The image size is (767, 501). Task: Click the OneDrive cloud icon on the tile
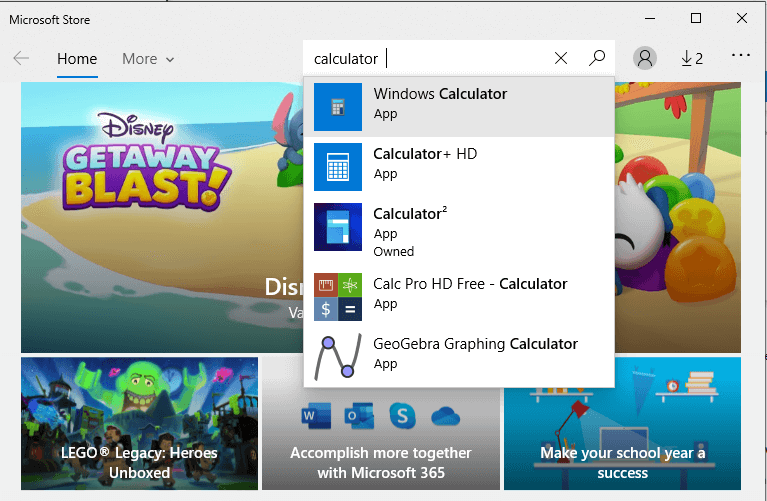point(446,417)
